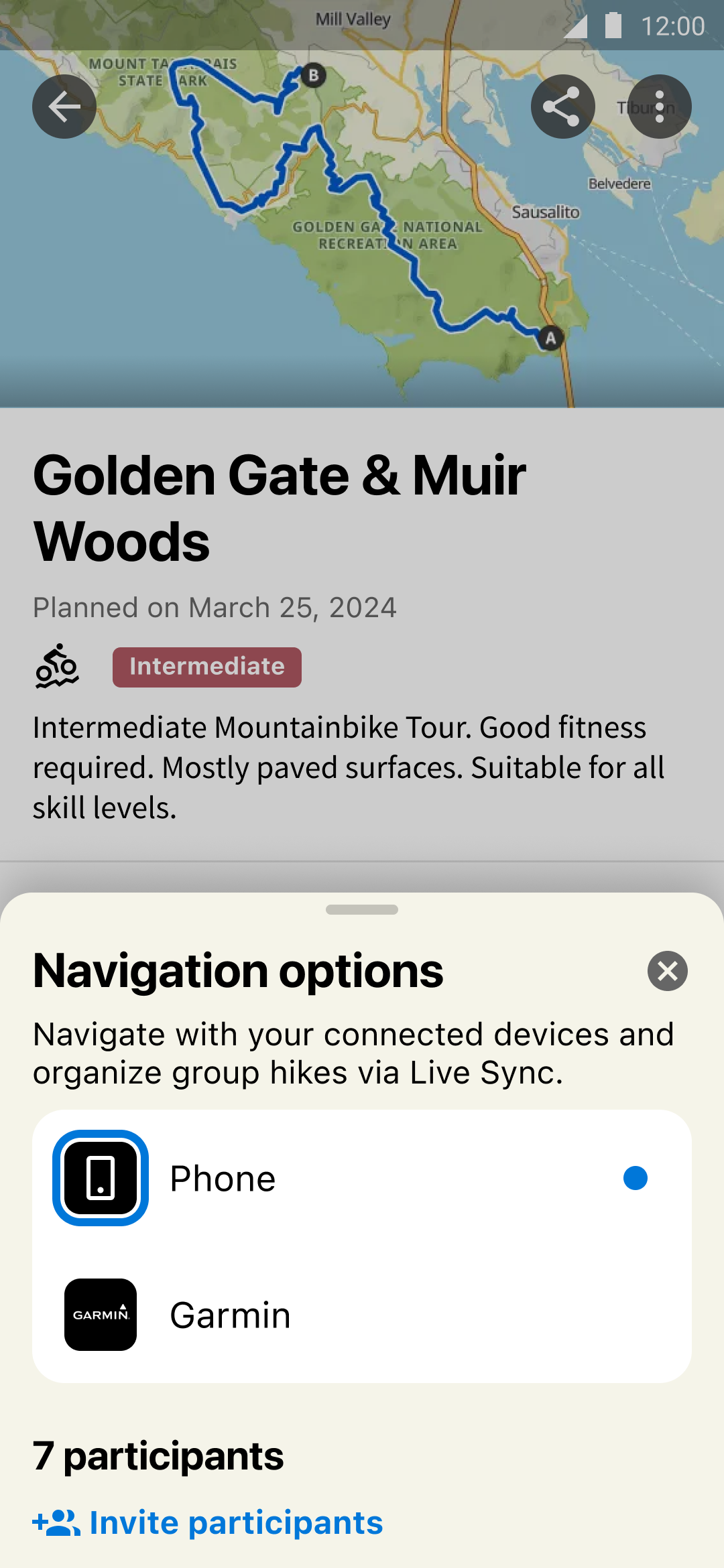
Task: Tap the Golden Gate & Muir Woods title
Action: (280, 508)
